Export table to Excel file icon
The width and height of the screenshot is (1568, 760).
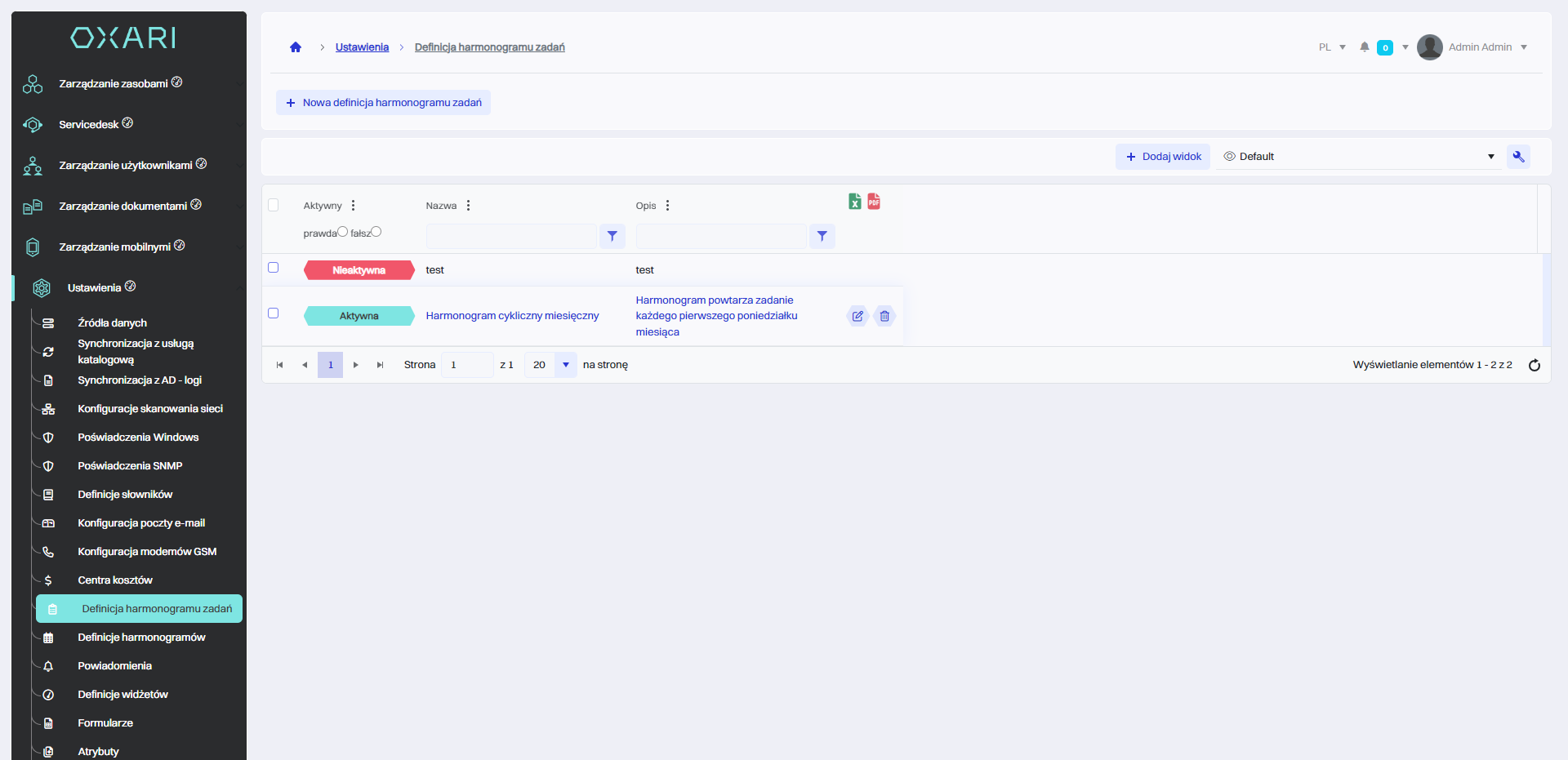[x=854, y=202]
